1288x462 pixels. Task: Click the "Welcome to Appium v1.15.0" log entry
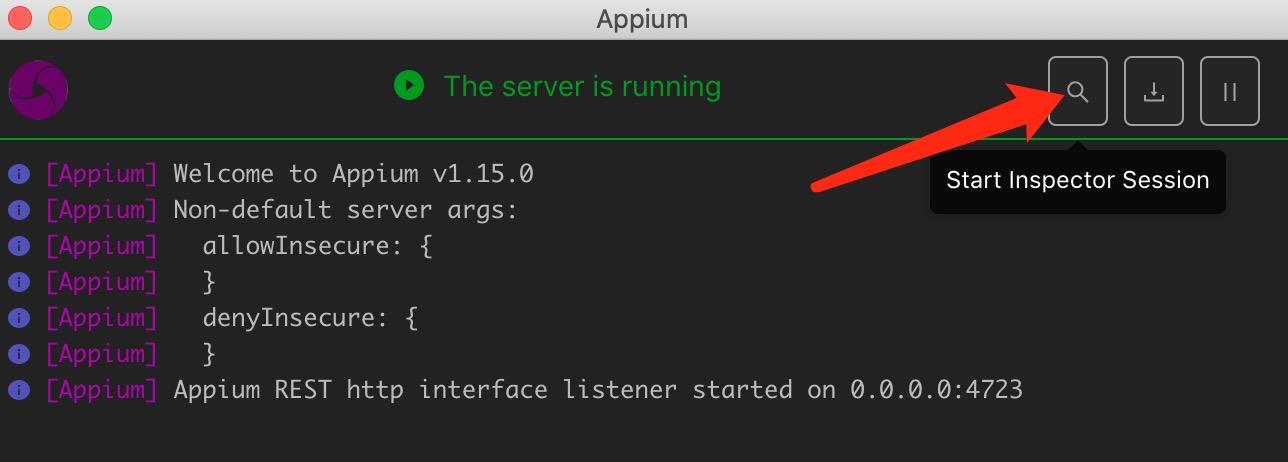(353, 174)
